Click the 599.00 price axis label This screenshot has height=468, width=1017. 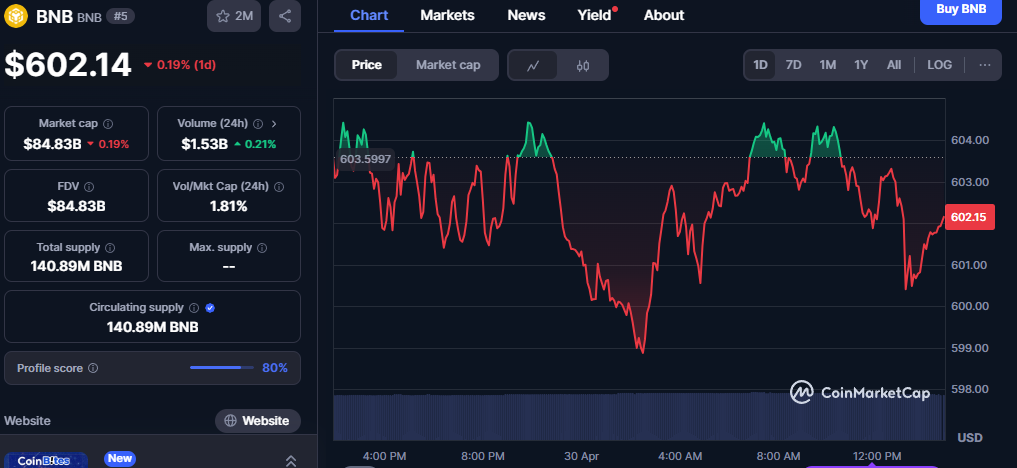970,348
